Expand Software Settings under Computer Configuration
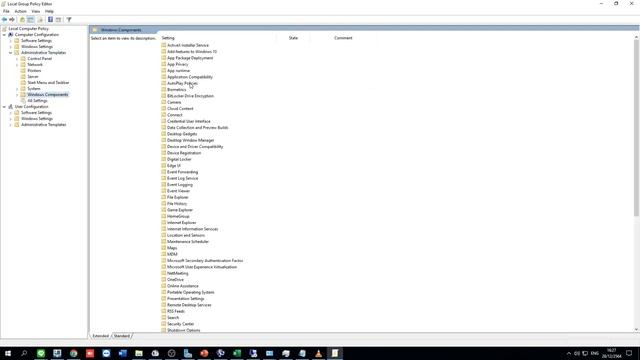Screen dimensions: 640x360 click(x=11, y=41)
